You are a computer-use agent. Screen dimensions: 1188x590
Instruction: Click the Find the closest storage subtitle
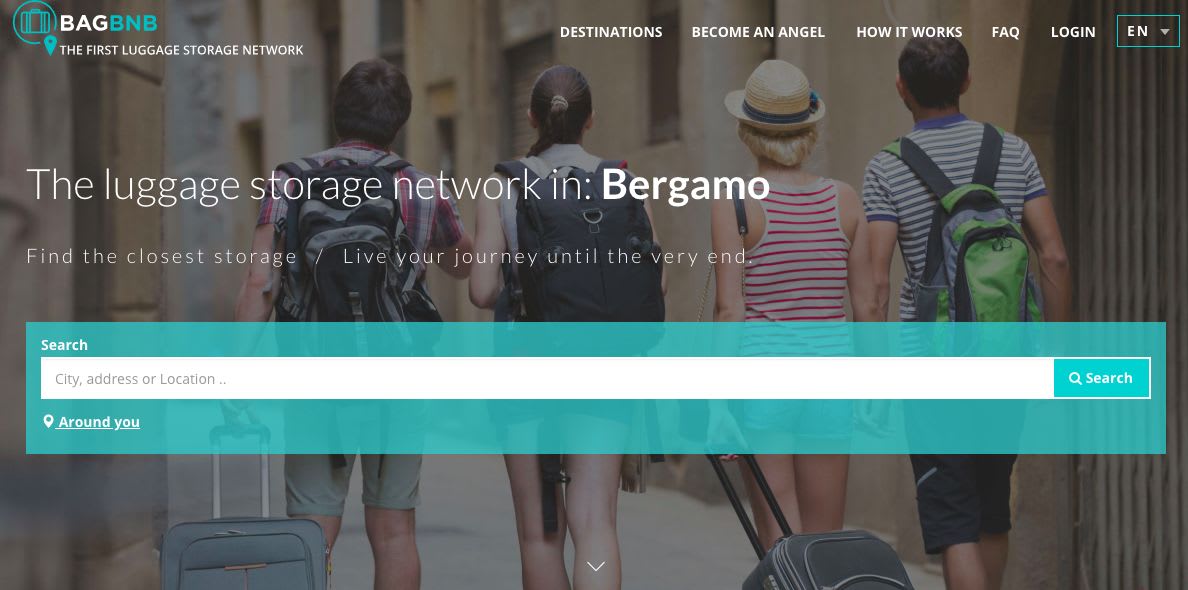pyautogui.click(x=161, y=256)
